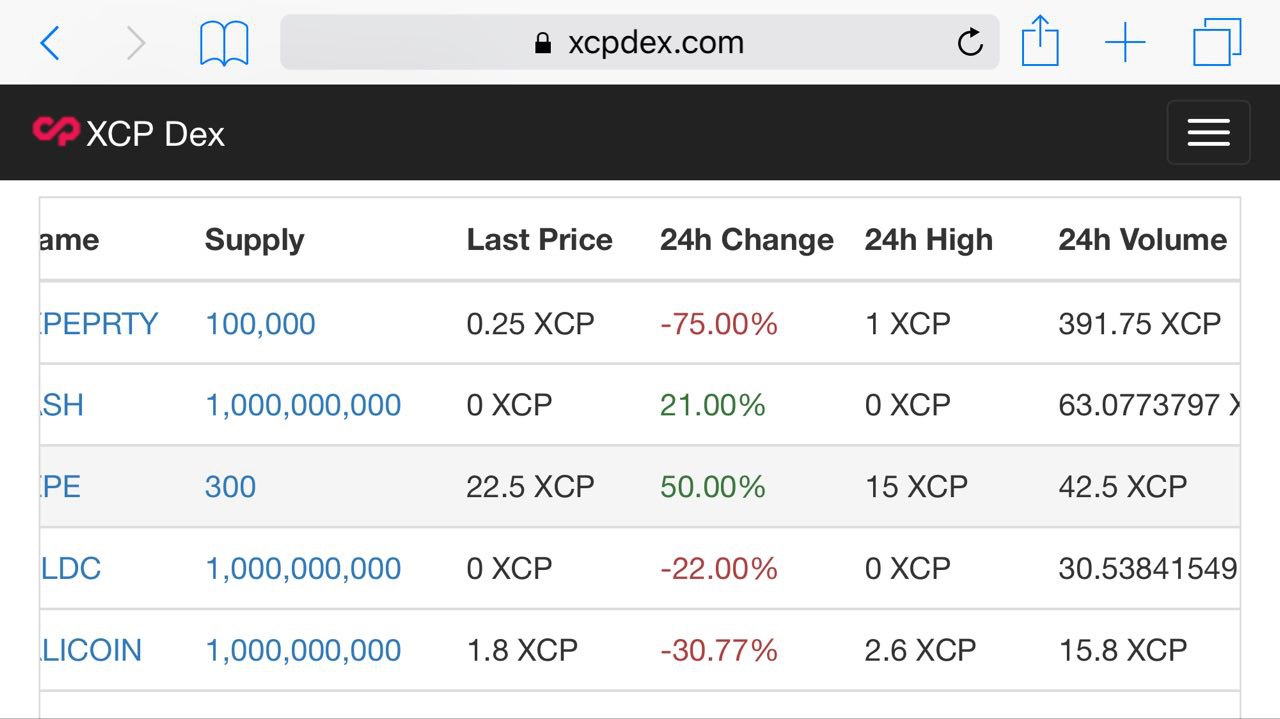1280x719 pixels.
Task: Select the 24h Change column header
Action: tap(746, 240)
